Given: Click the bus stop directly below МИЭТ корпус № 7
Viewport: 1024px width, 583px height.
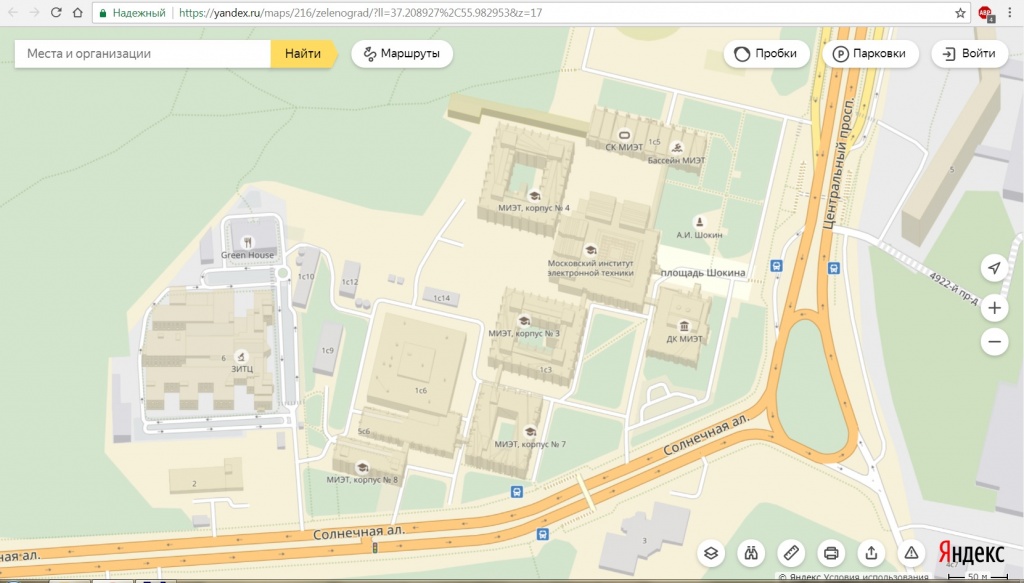Looking at the screenshot, I should [517, 492].
